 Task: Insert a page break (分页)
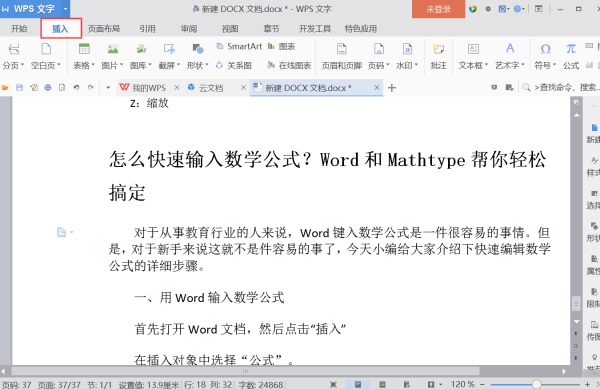point(13,56)
